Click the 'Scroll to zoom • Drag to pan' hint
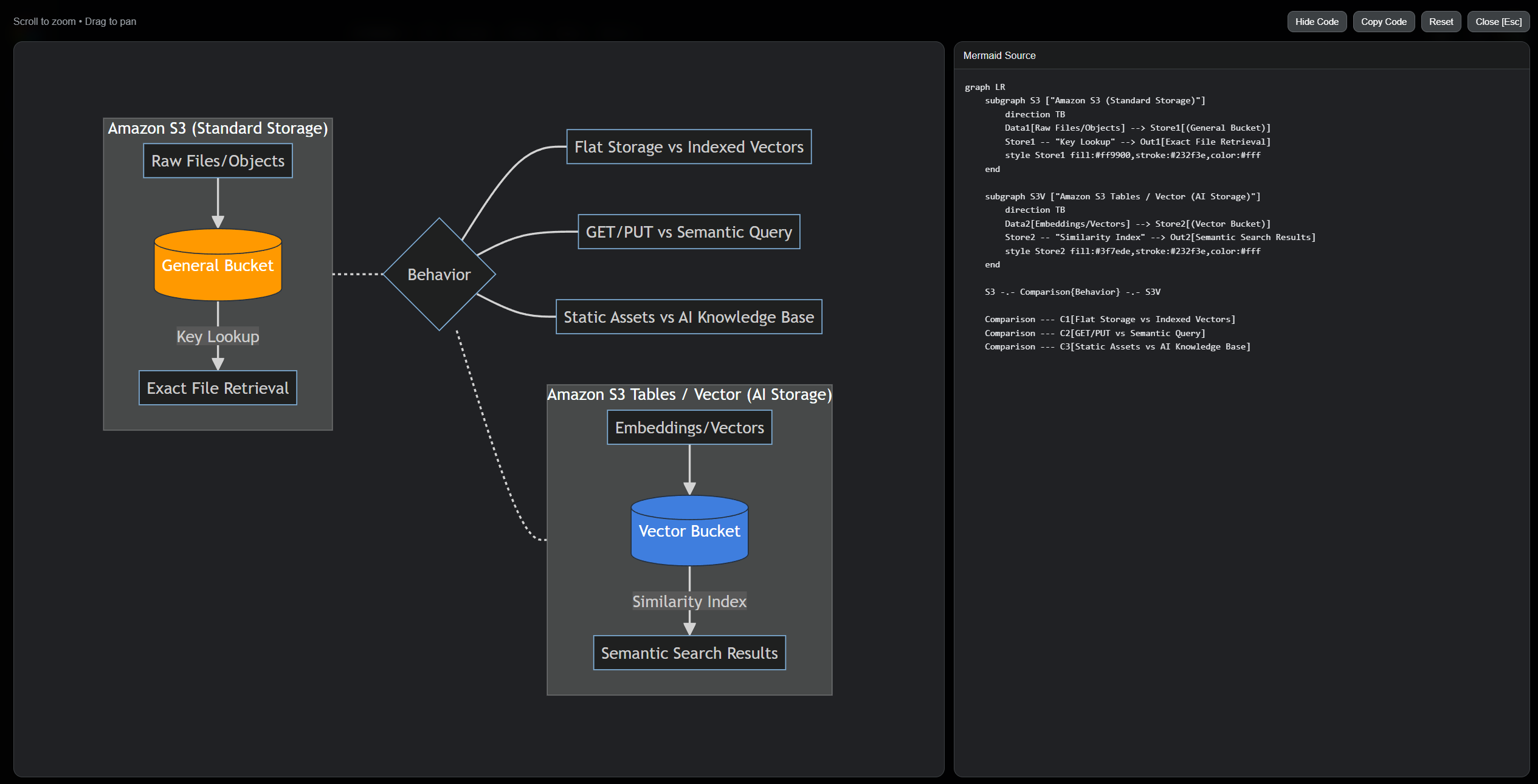 75,22
